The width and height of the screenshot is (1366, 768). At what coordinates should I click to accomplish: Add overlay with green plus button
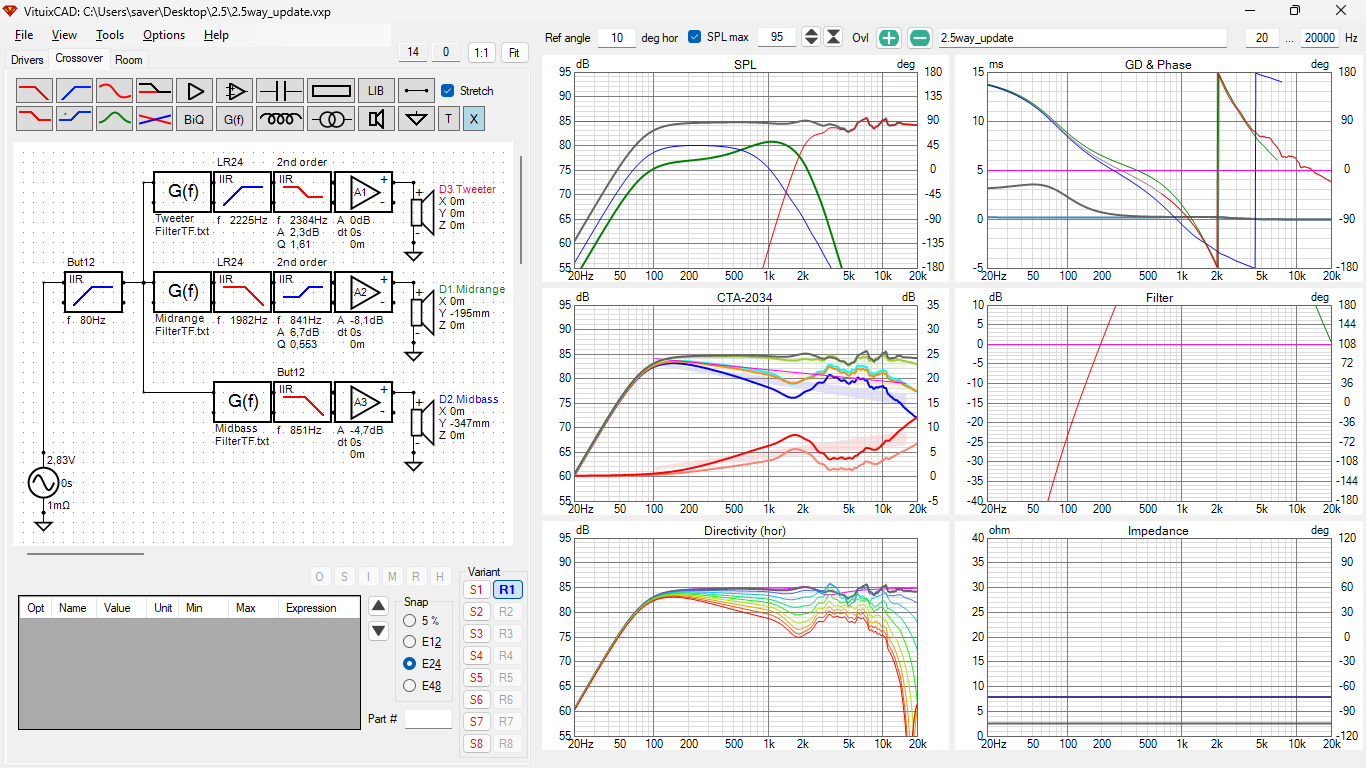coord(889,38)
